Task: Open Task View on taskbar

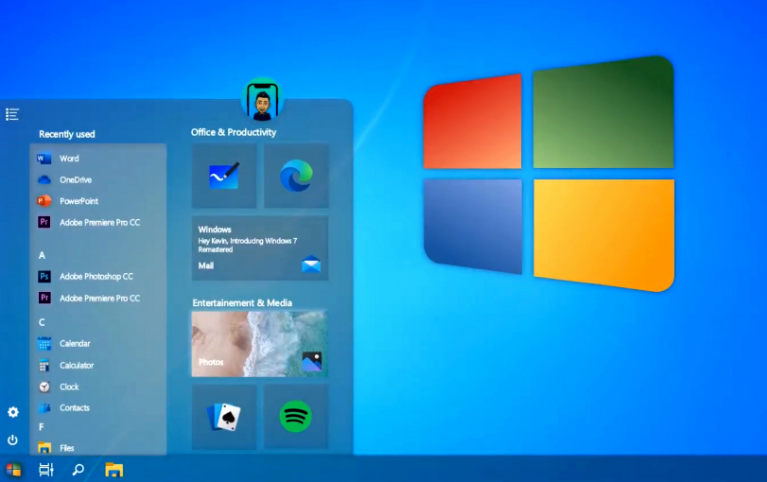Action: pyautogui.click(x=46, y=470)
